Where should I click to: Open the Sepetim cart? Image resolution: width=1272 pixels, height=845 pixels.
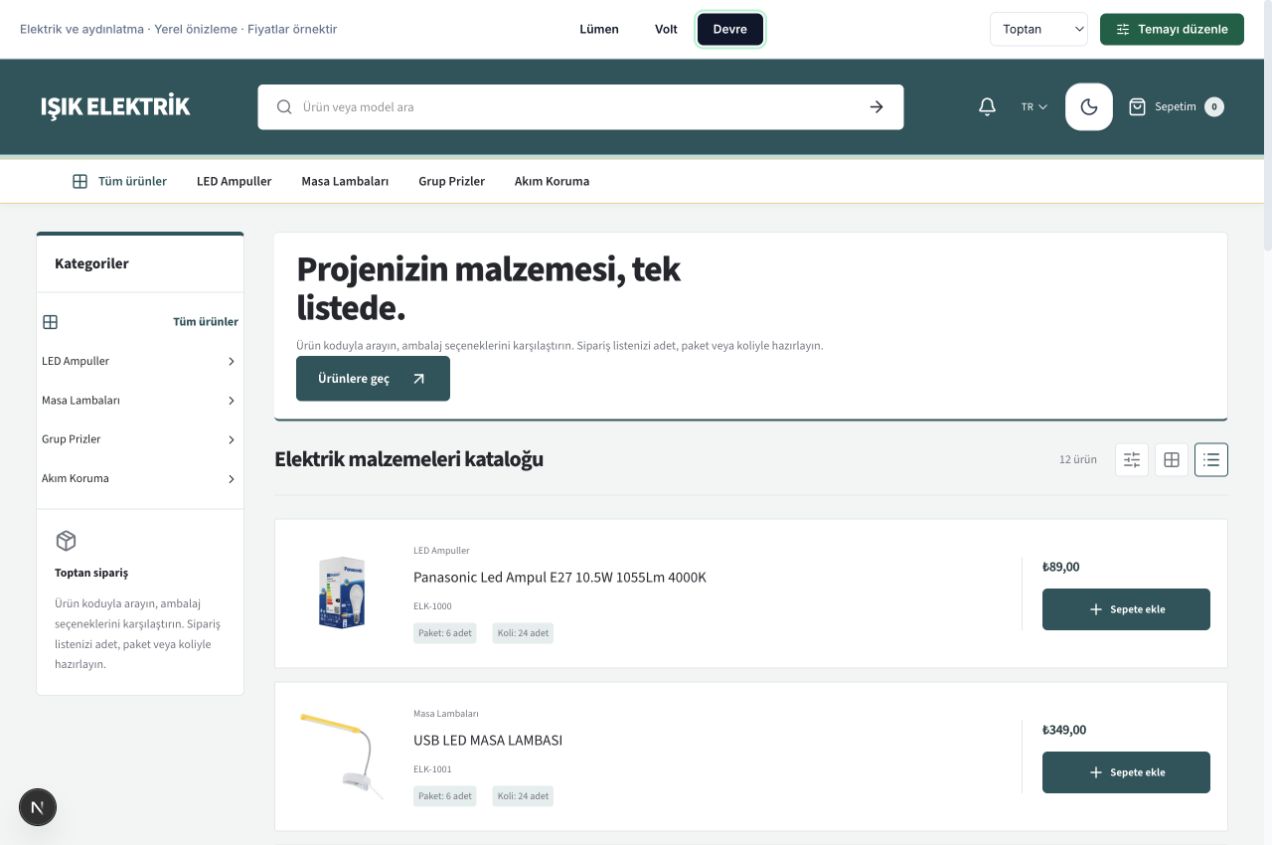pos(1176,107)
